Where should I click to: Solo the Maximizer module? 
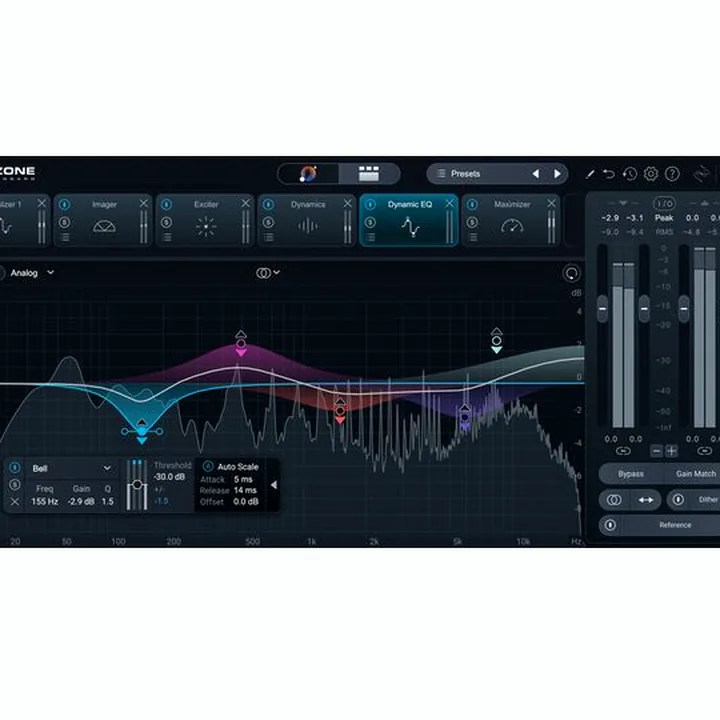(472, 222)
